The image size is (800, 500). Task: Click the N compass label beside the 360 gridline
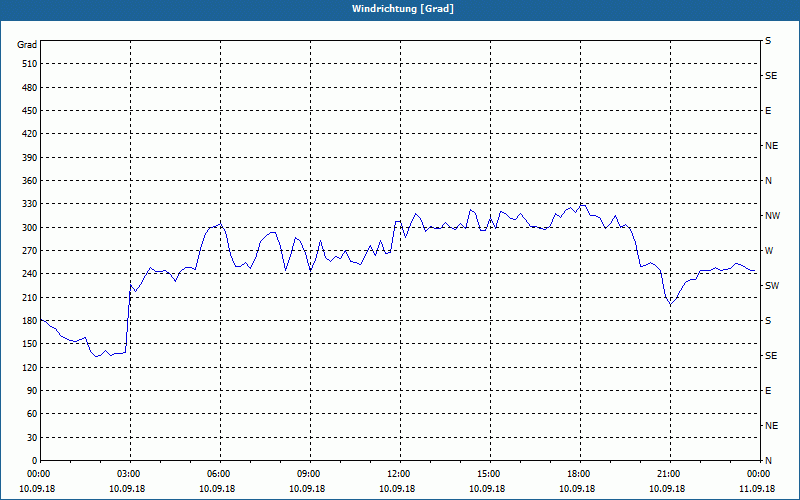[768, 181]
